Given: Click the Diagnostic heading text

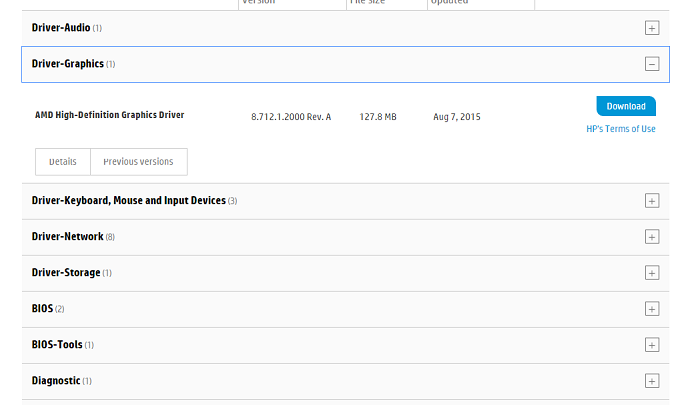Looking at the screenshot, I should point(56,381).
